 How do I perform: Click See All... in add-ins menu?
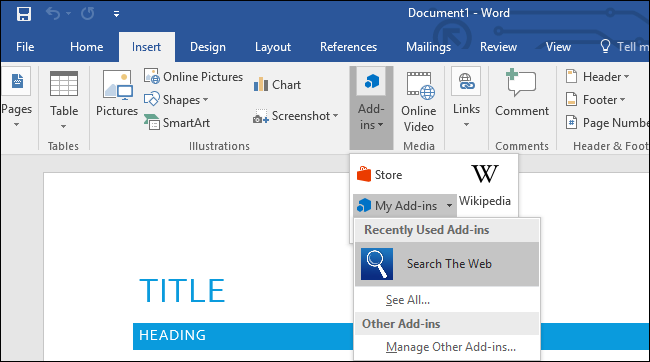tap(407, 300)
